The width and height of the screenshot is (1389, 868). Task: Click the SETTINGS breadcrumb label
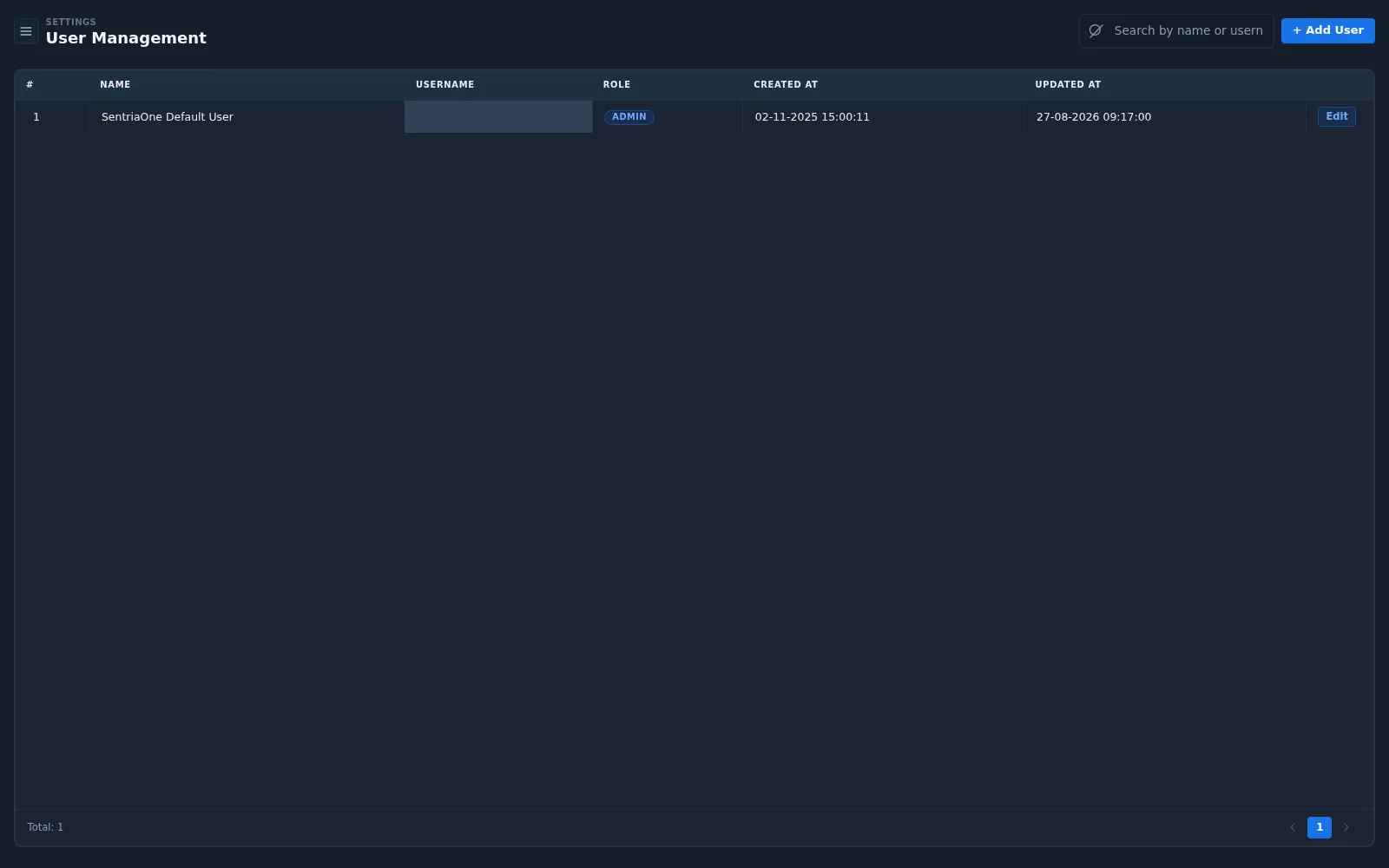(71, 22)
